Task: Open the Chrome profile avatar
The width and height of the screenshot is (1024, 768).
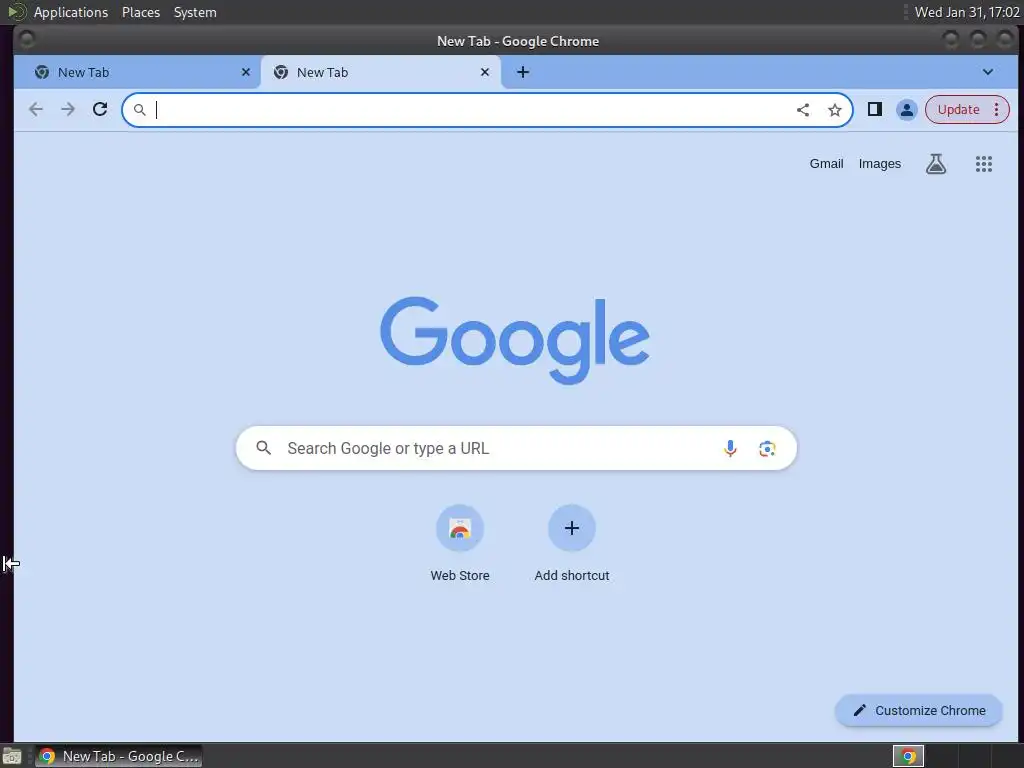Action: pyautogui.click(x=906, y=110)
